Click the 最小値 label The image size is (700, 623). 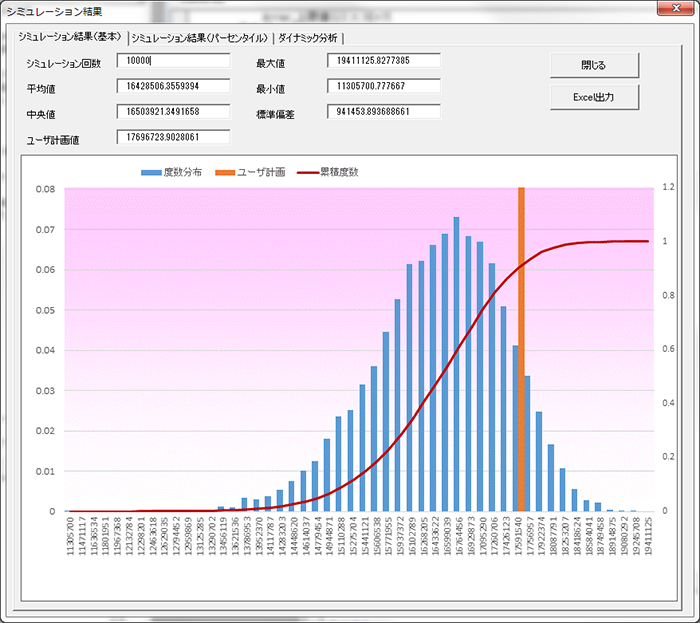[271, 89]
